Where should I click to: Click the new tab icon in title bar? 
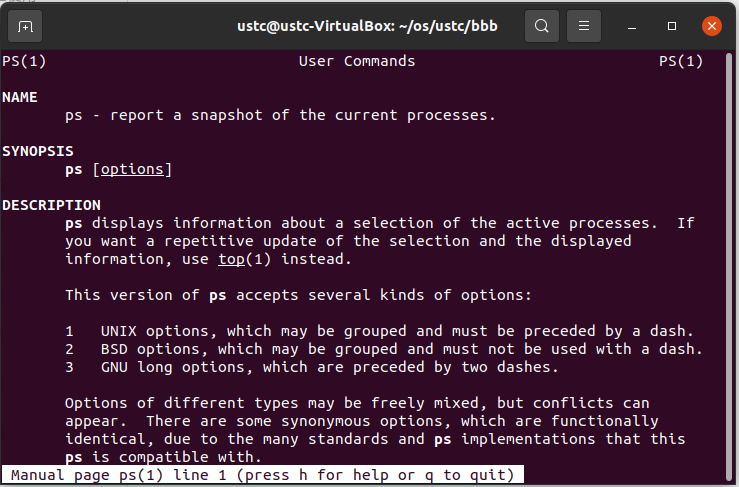(25, 26)
